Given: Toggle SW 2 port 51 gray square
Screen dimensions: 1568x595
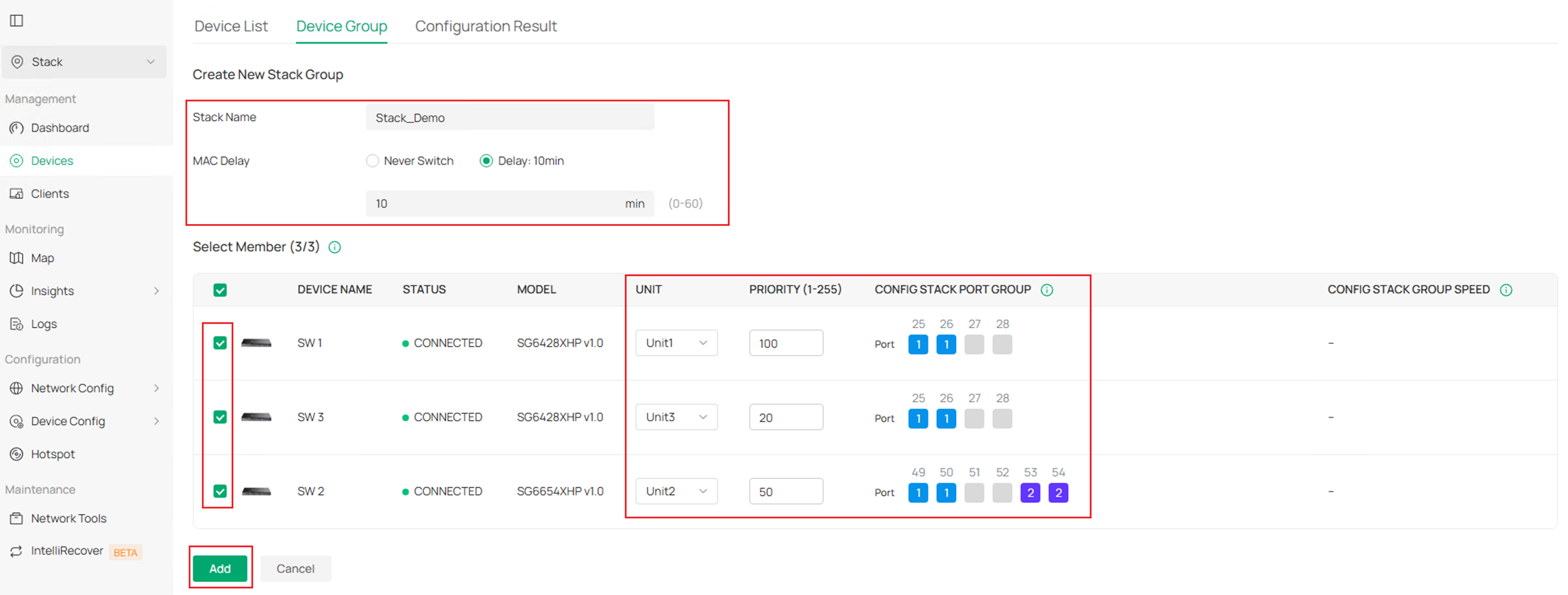Looking at the screenshot, I should pos(974,493).
